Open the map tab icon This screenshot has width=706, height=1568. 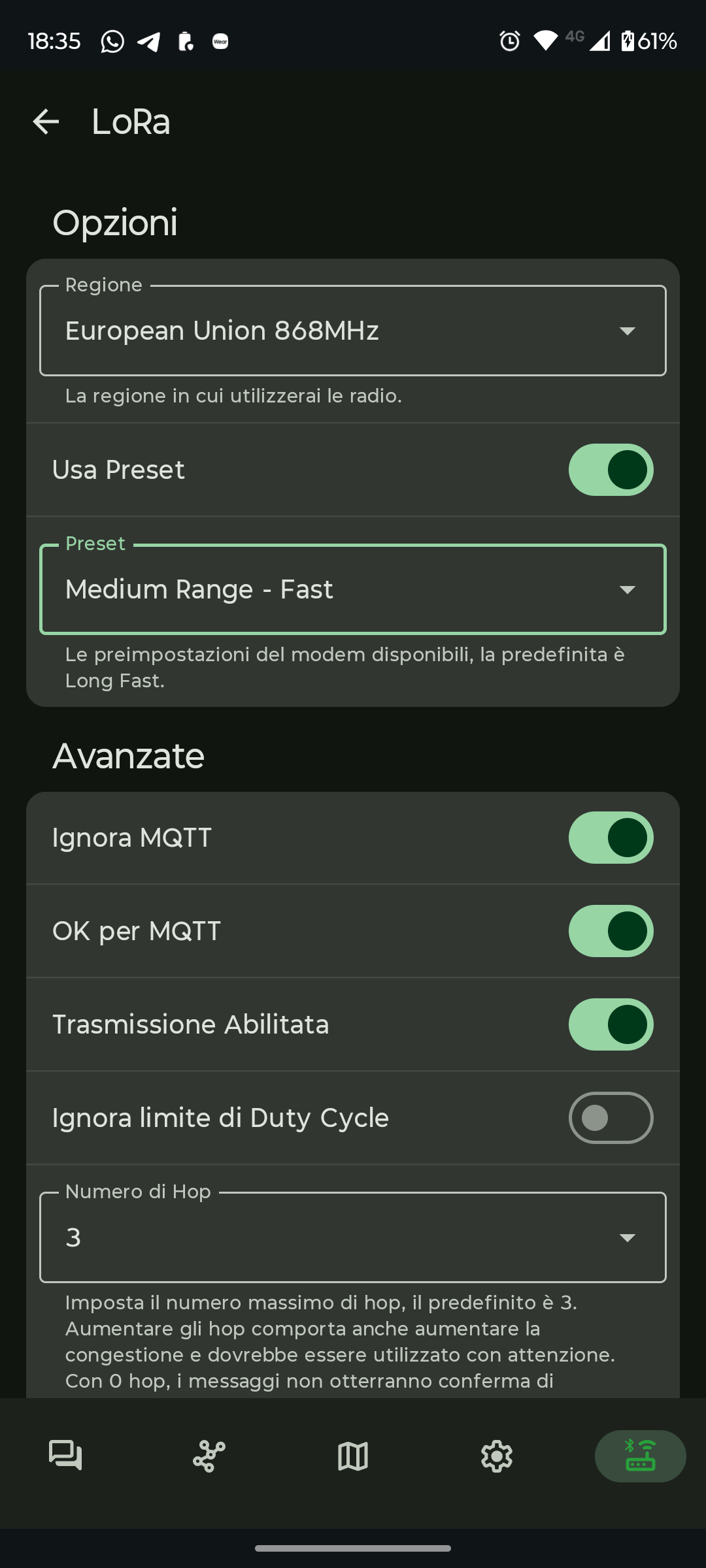tap(353, 1456)
